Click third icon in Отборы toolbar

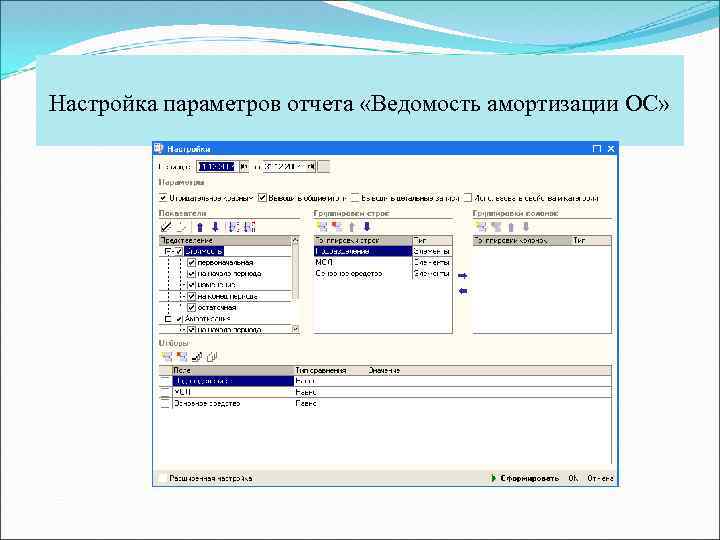(x=197, y=356)
